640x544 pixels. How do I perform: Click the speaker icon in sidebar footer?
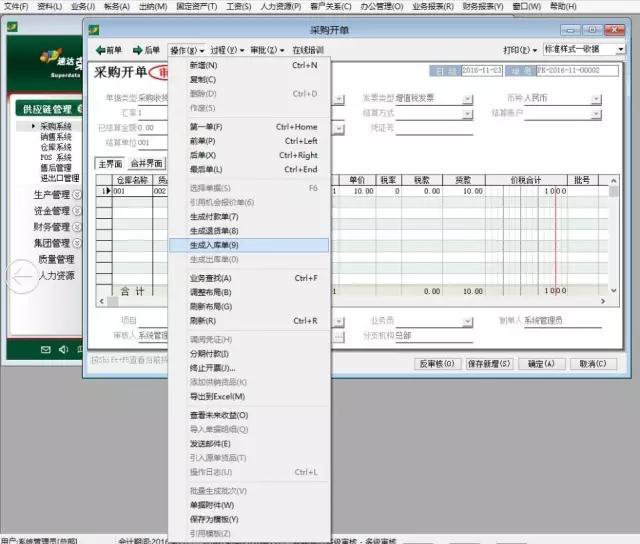(x=63, y=349)
